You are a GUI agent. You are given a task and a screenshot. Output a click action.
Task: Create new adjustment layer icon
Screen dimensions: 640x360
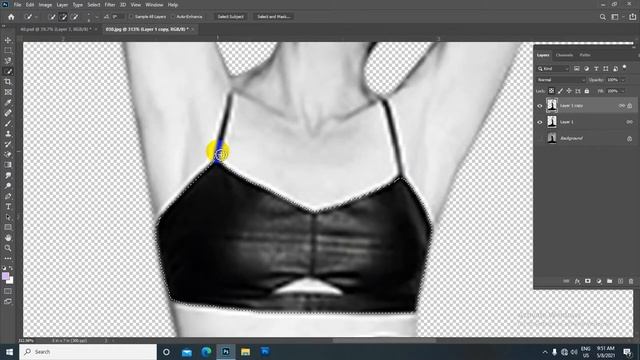coord(599,281)
